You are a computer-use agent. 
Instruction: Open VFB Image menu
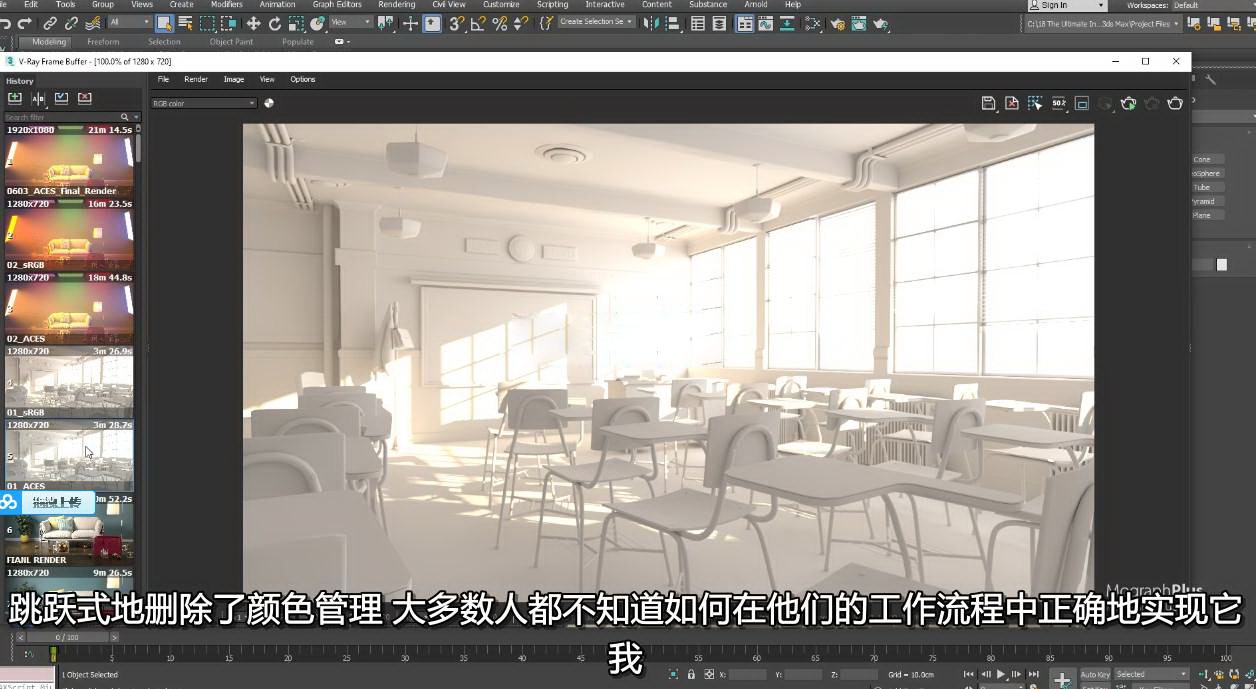(234, 79)
